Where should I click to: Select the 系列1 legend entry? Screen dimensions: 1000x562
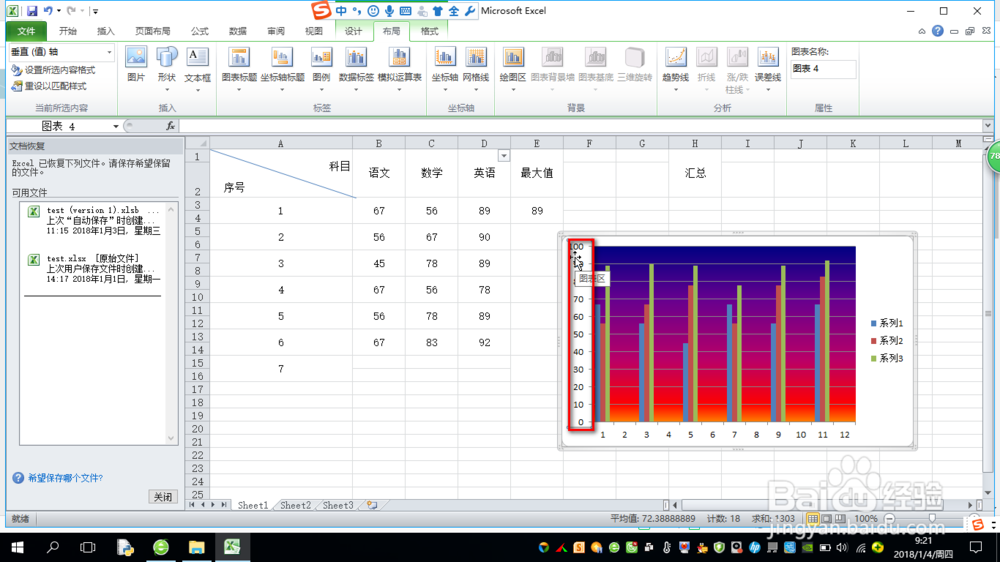[x=887, y=323]
